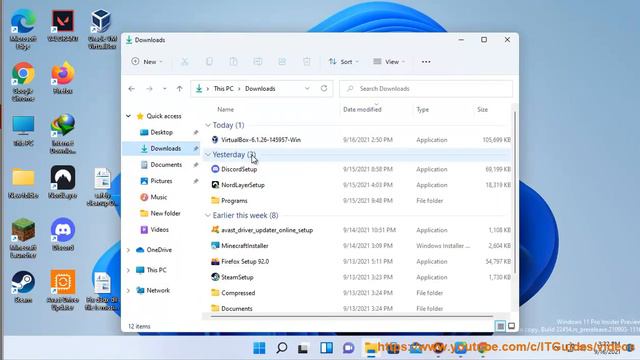
Task: Go up one folder level arrow
Action: pos(180,89)
